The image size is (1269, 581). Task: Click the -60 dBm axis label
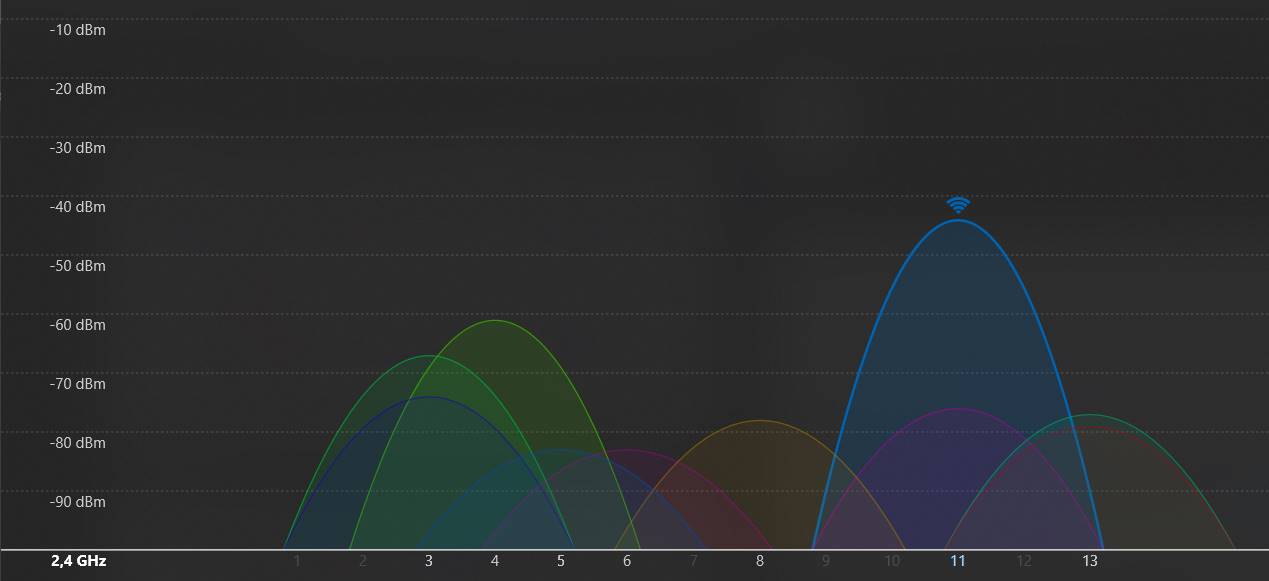tap(77, 325)
